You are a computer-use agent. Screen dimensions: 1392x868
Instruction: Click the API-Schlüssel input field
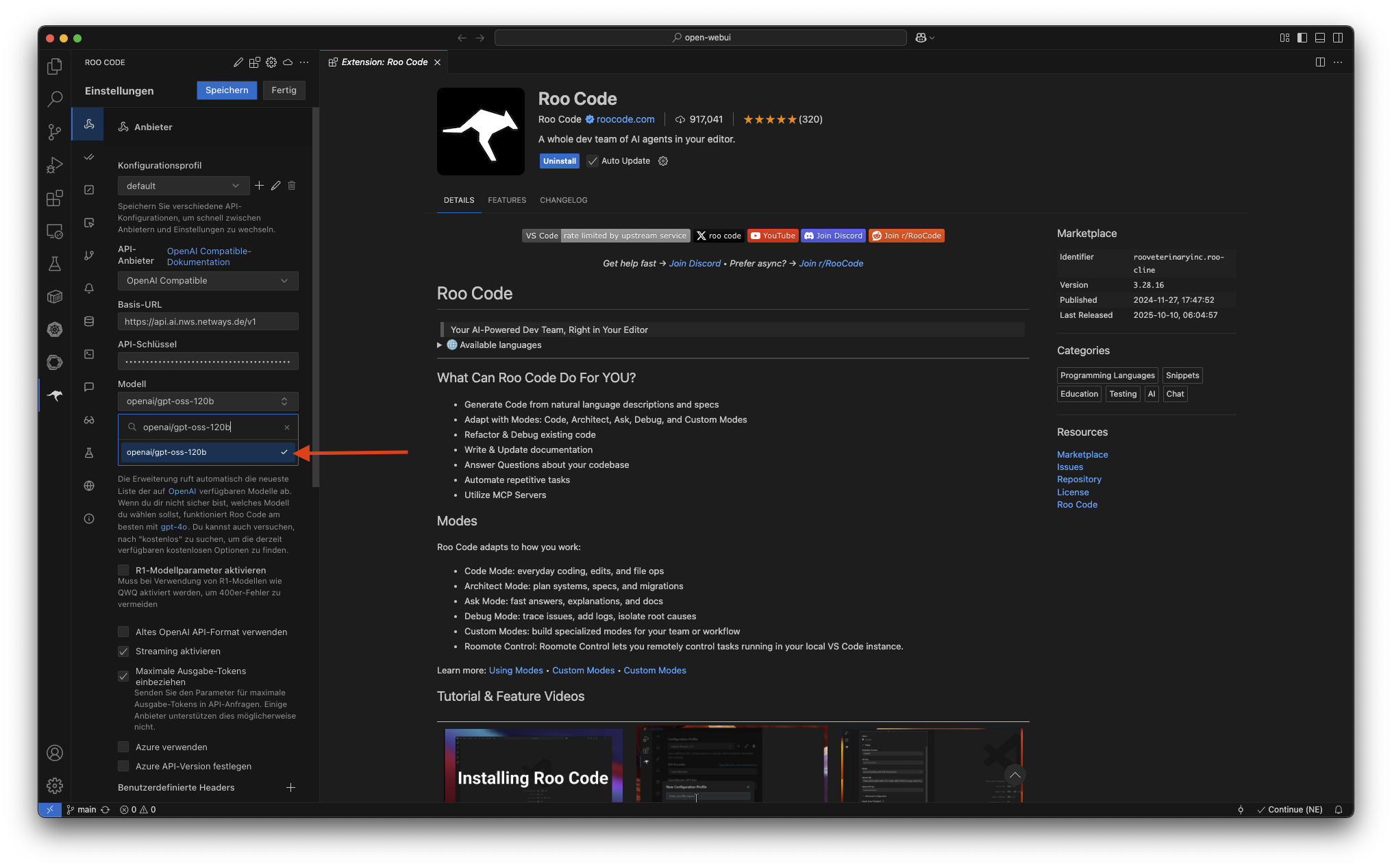(x=208, y=361)
